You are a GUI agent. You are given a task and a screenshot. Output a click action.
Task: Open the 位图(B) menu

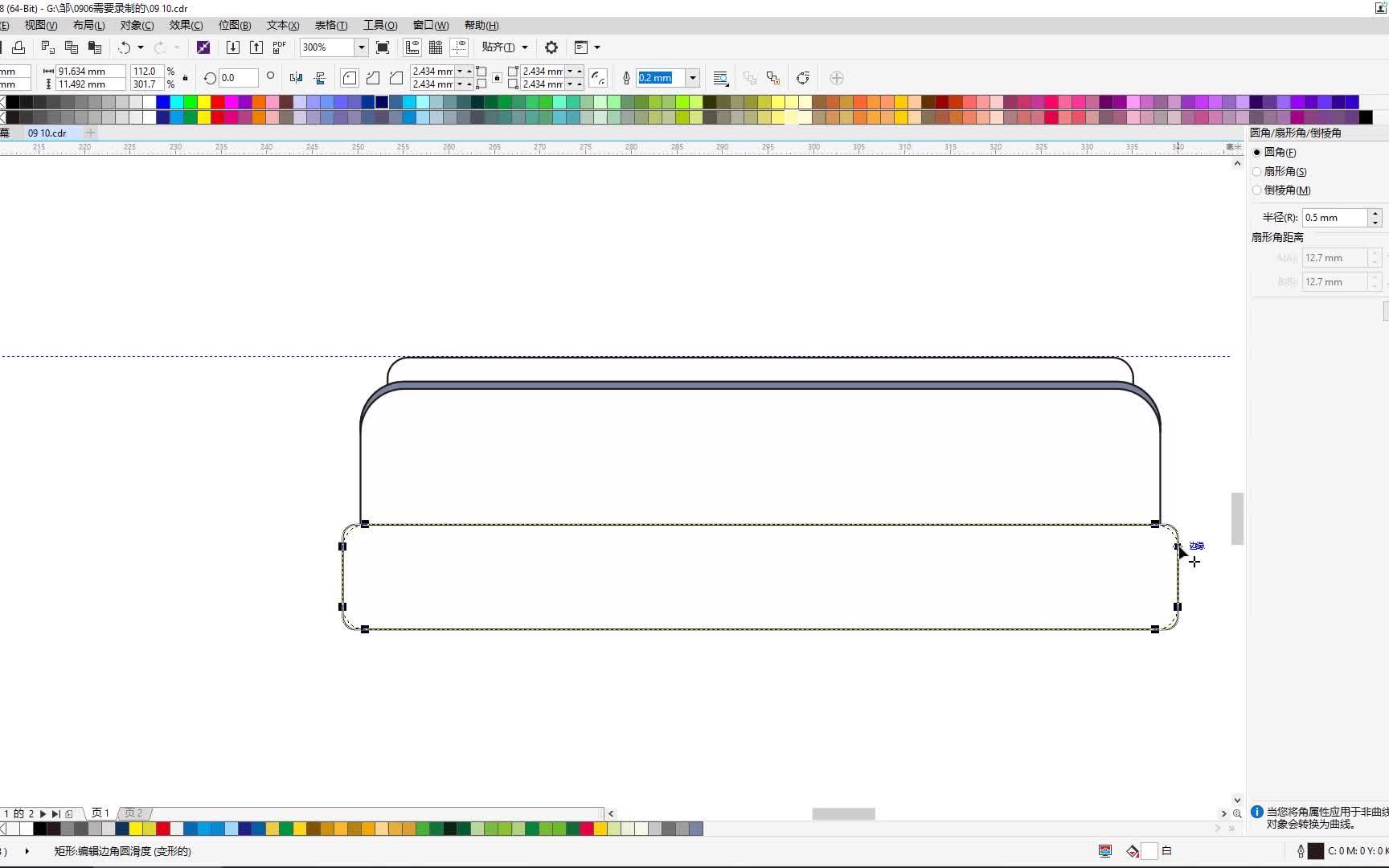pos(235,25)
